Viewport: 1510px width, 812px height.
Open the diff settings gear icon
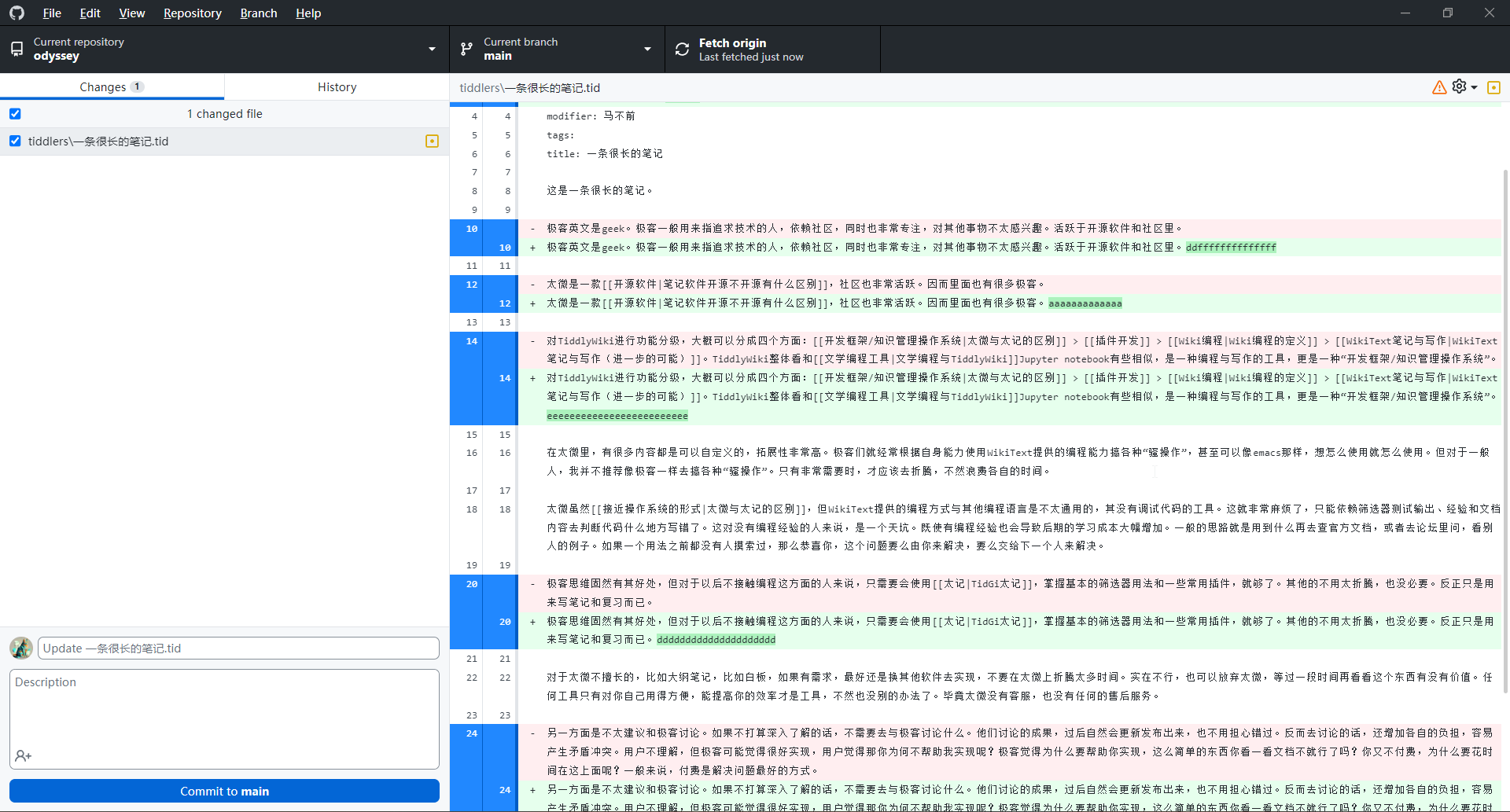(1460, 86)
